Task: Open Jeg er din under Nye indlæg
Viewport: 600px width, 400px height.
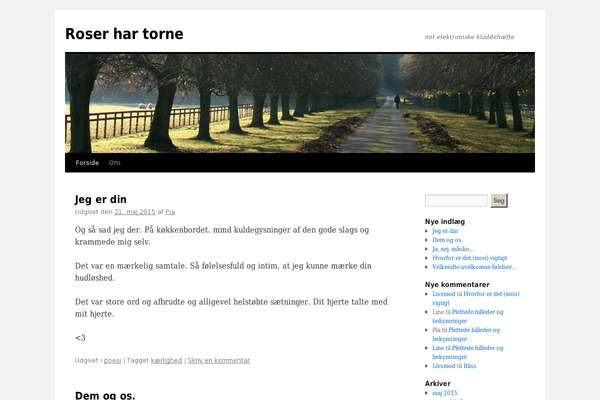Action: coord(445,231)
